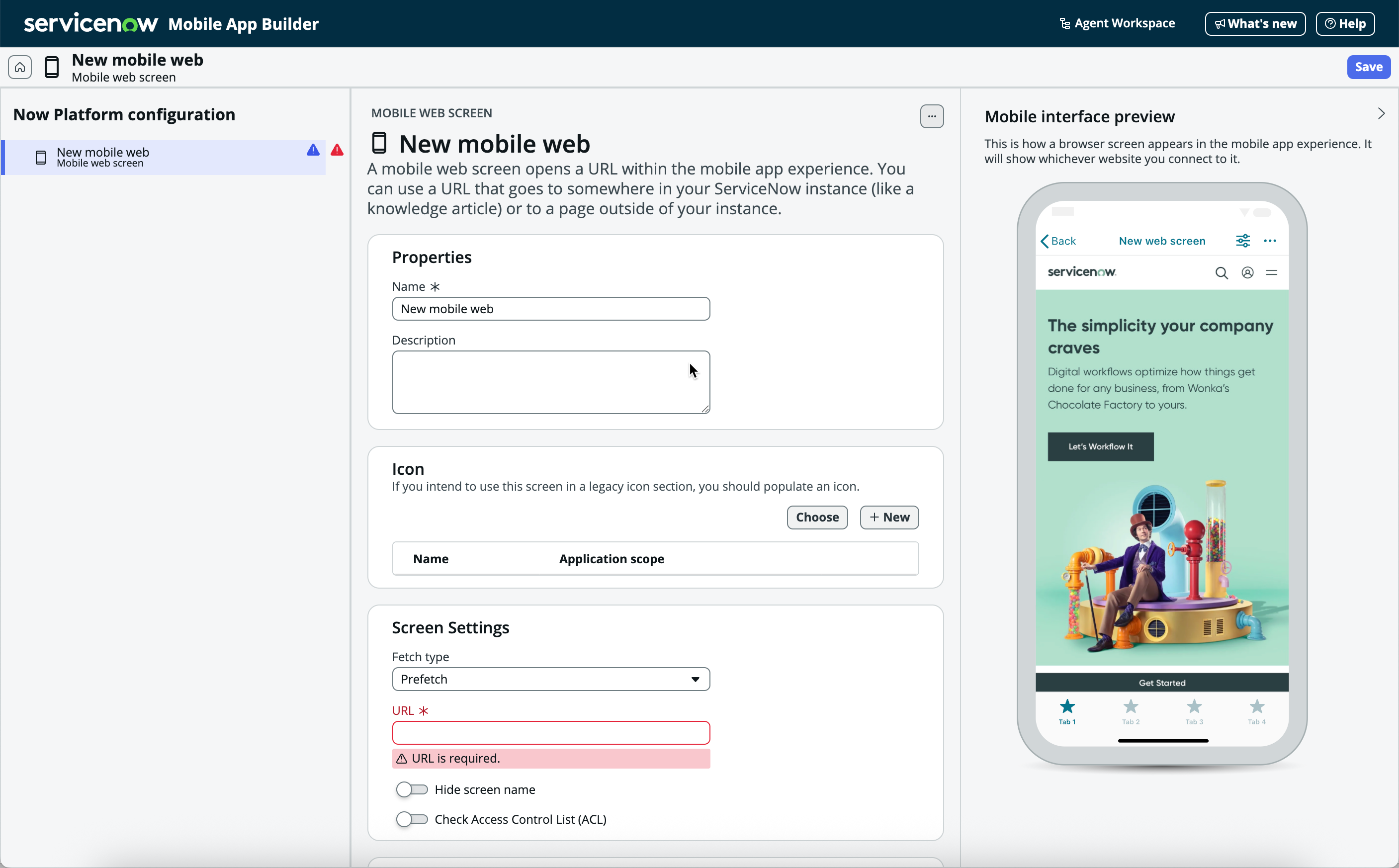The image size is (1399, 868).
Task: Click the ServiceNow logo in header
Action: click(90, 23)
